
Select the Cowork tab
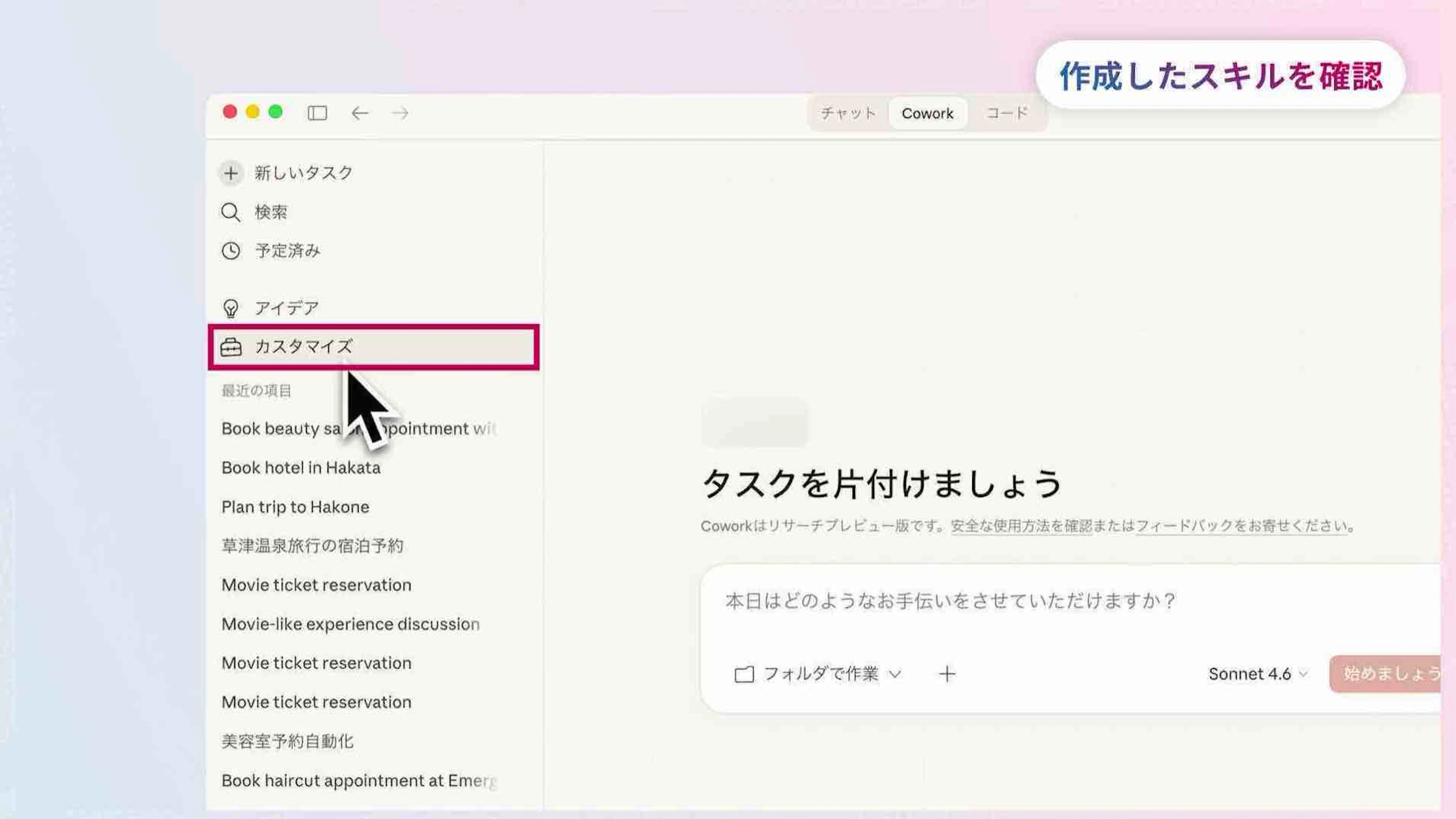pos(927,113)
